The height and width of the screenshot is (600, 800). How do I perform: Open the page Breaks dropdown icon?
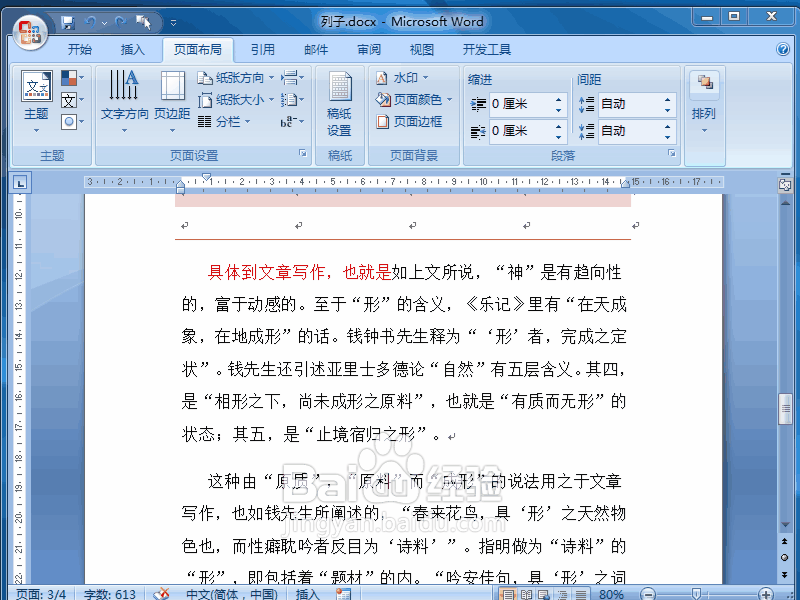[x=292, y=78]
